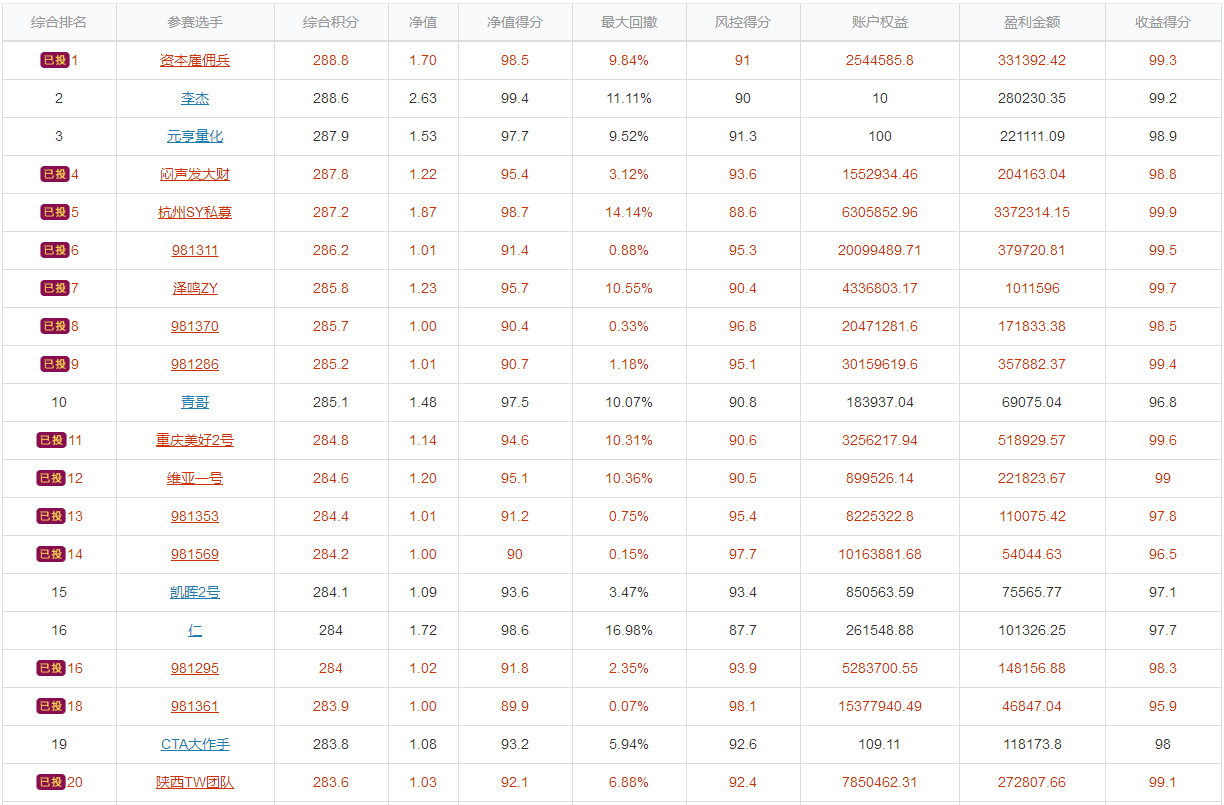Open the 重庆美好2号 contestant link
The width and height of the screenshot is (1224, 805).
195,440
